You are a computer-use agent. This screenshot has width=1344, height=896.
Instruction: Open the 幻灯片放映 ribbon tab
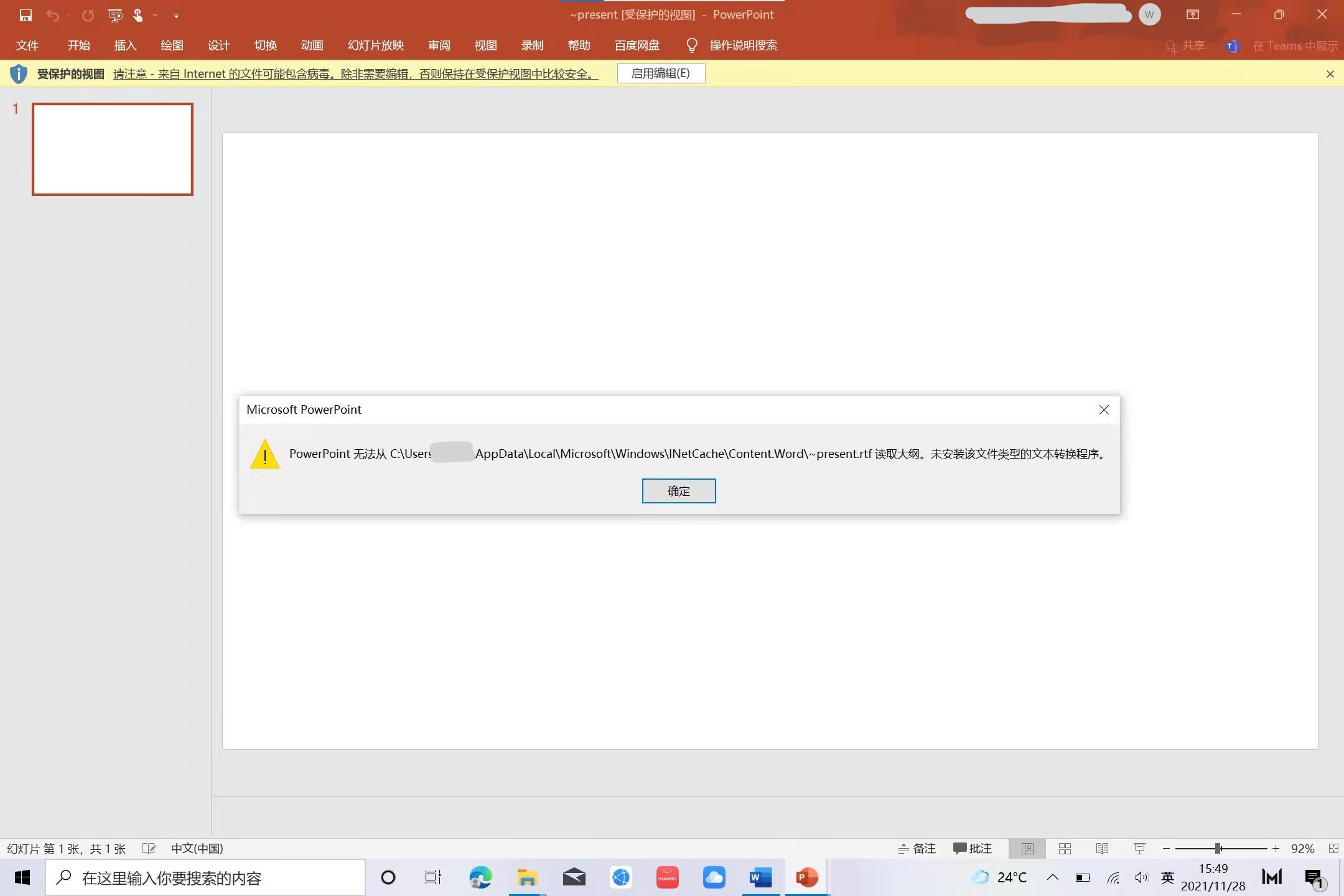(376, 45)
